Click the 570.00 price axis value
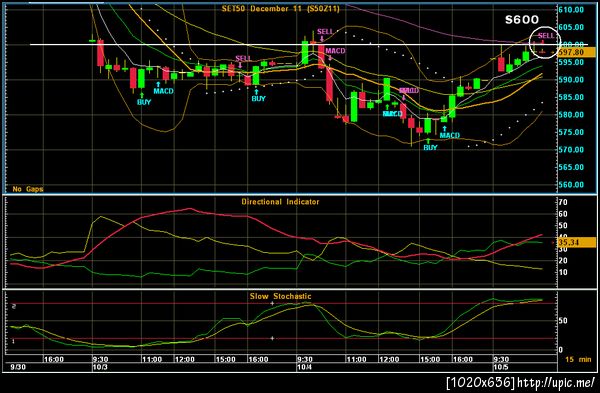Viewport: 600px width, 393px height. [x=571, y=150]
